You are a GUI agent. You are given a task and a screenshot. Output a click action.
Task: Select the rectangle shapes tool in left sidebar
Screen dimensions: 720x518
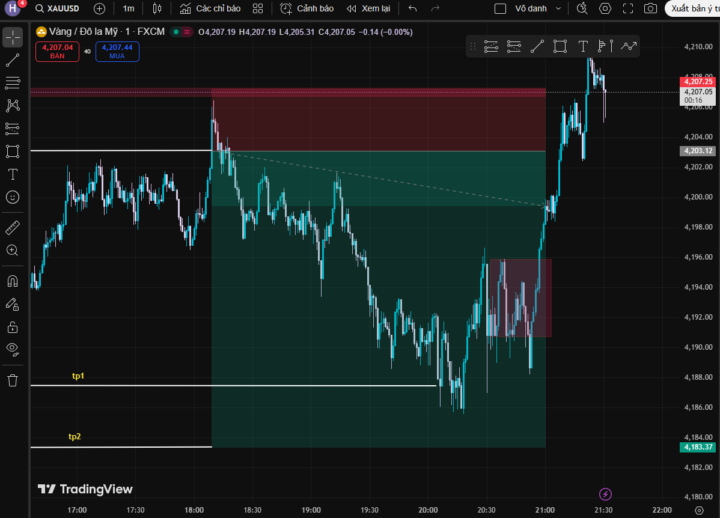(13, 152)
